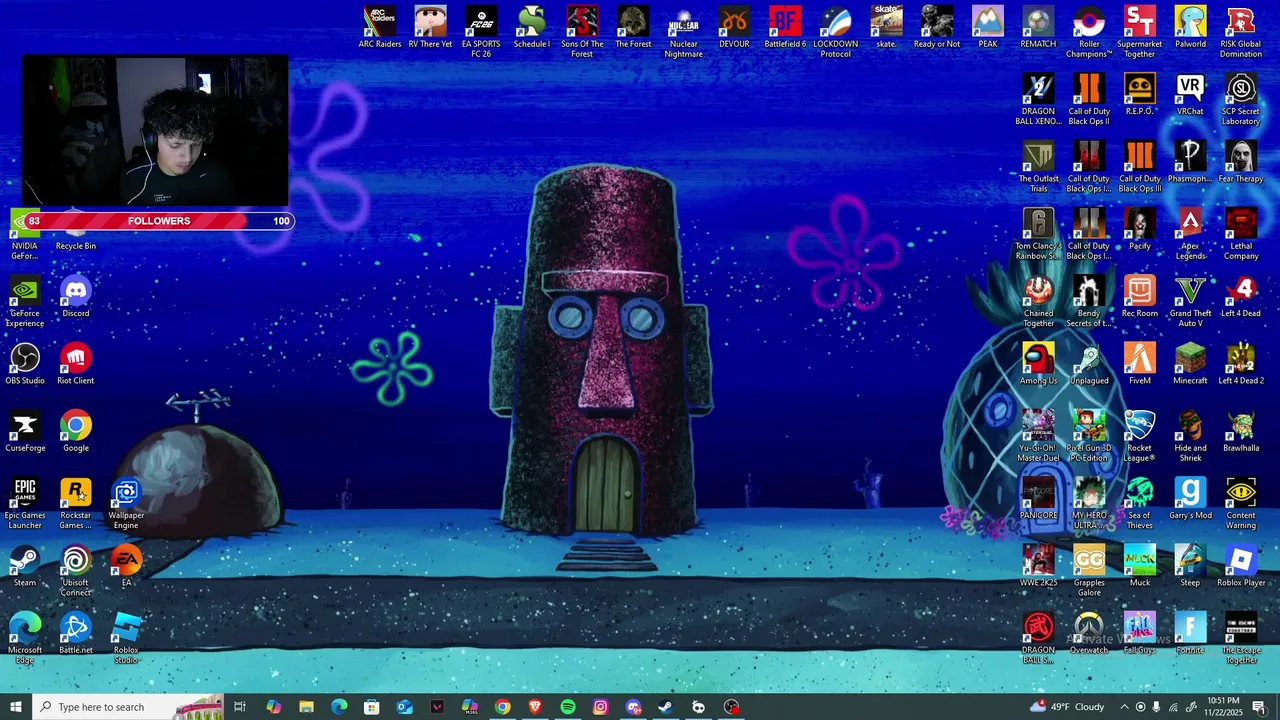The width and height of the screenshot is (1280, 720).
Task: Open LOCKDOWN Protocol shortcut
Action: point(835,32)
